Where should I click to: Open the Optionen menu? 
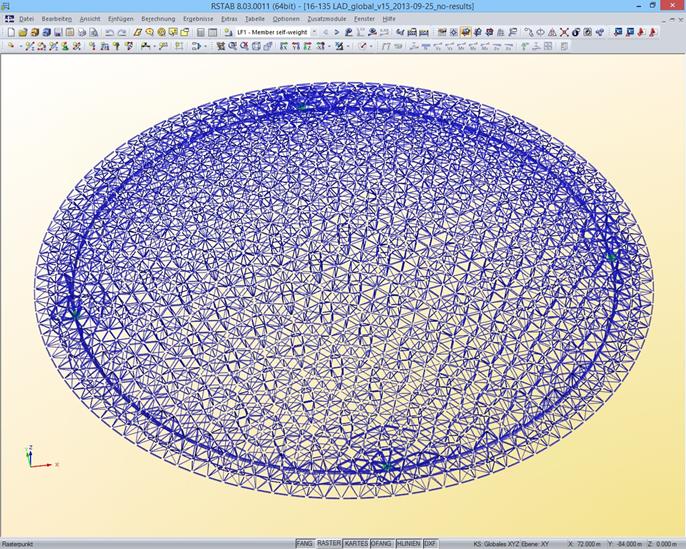(286, 19)
